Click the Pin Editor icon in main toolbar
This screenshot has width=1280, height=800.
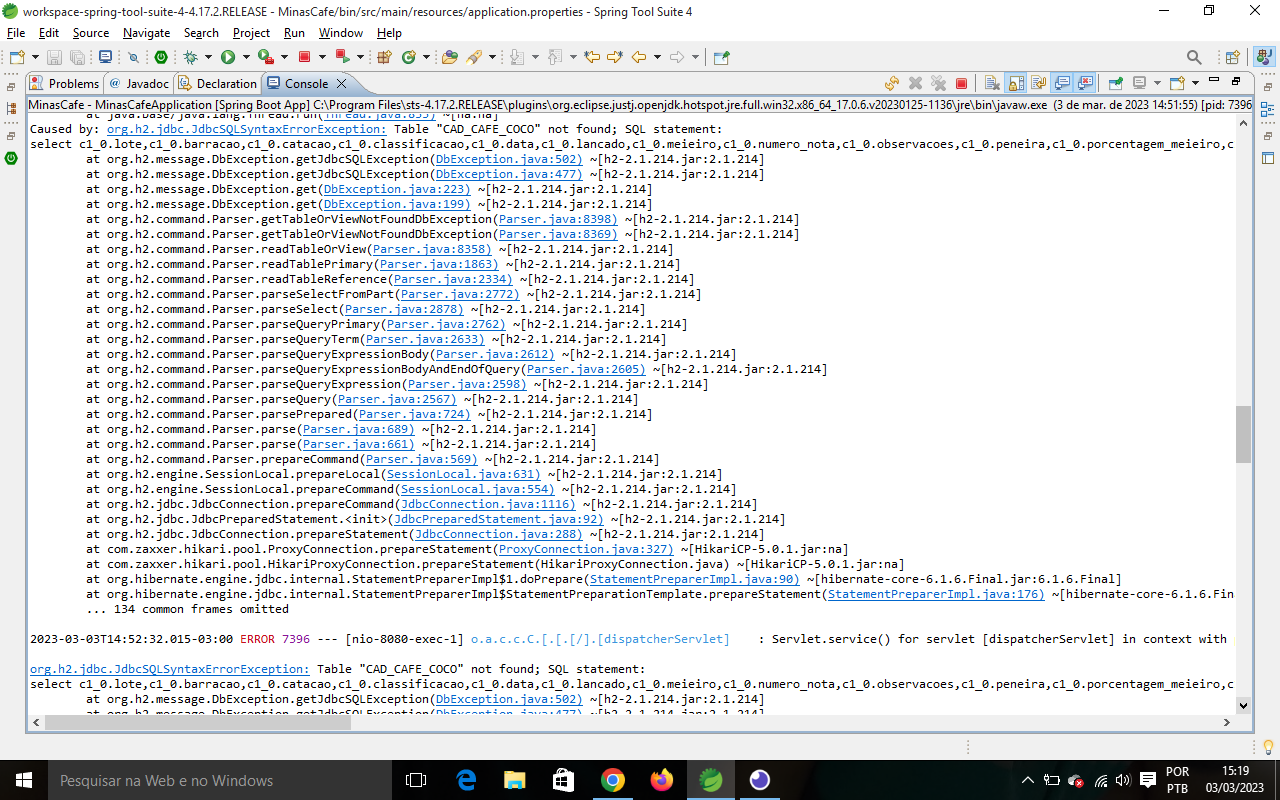coord(720,57)
